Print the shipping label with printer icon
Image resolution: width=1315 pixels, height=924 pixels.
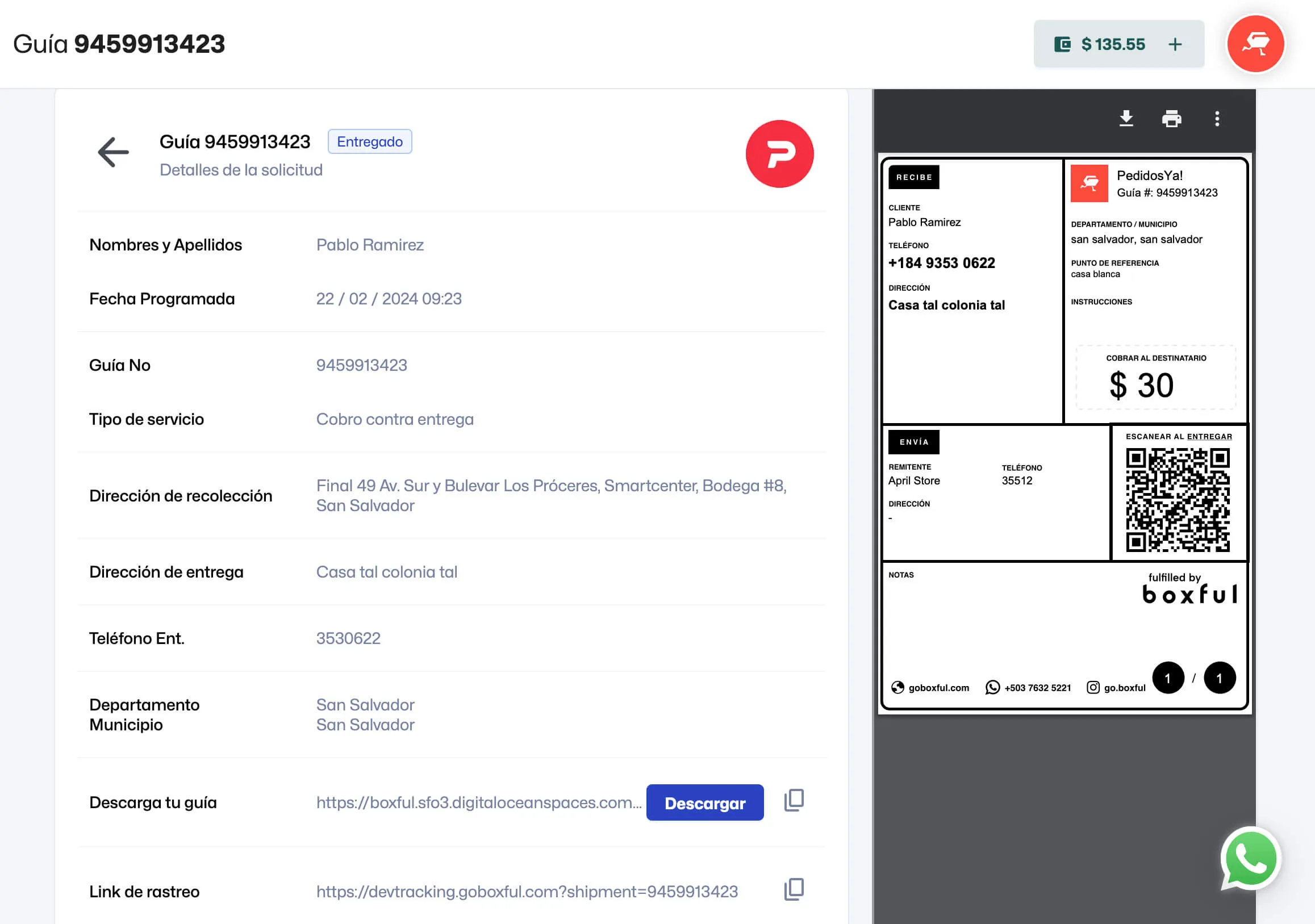click(x=1171, y=119)
